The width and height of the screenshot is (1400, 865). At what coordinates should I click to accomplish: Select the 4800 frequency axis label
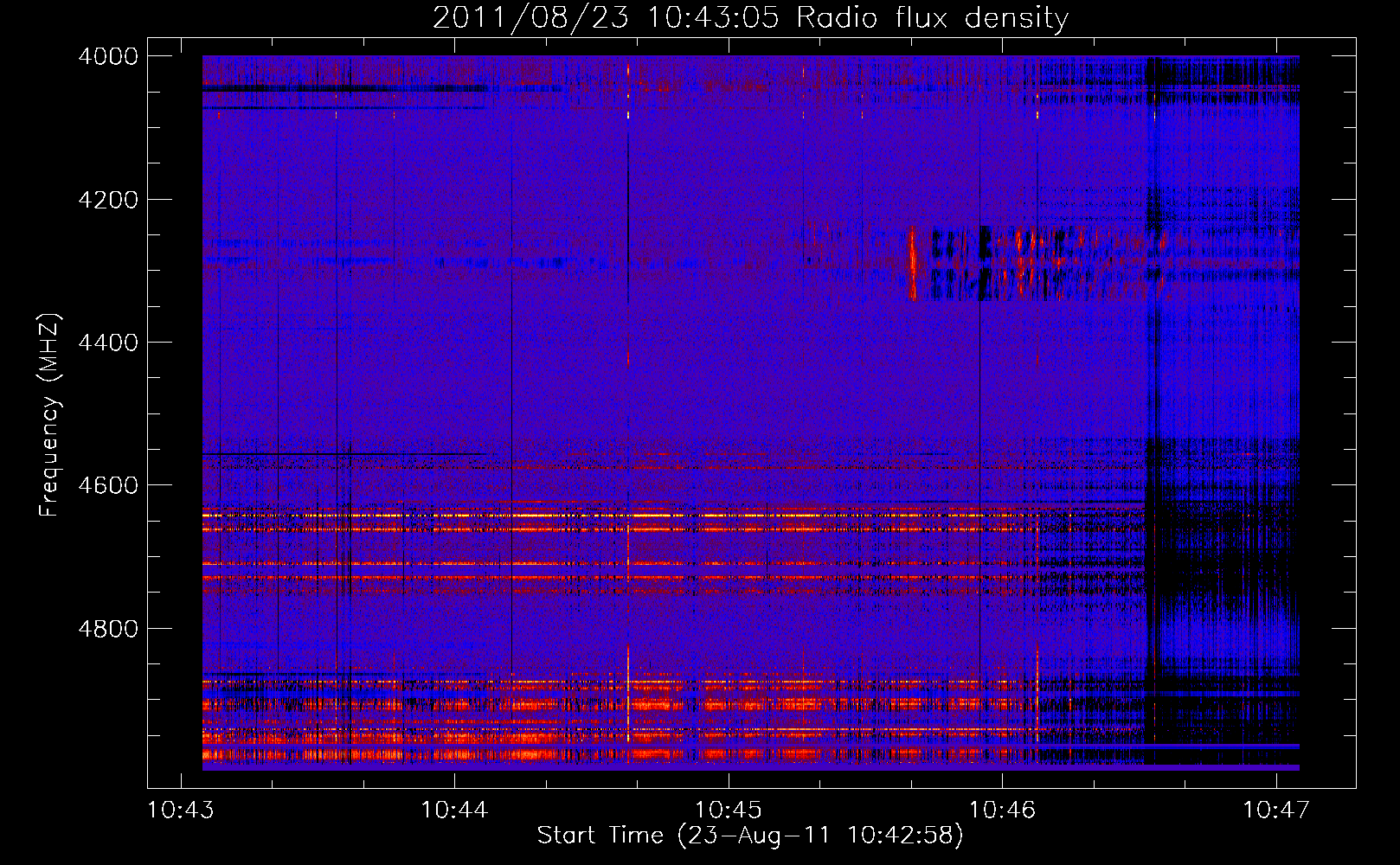click(x=108, y=629)
